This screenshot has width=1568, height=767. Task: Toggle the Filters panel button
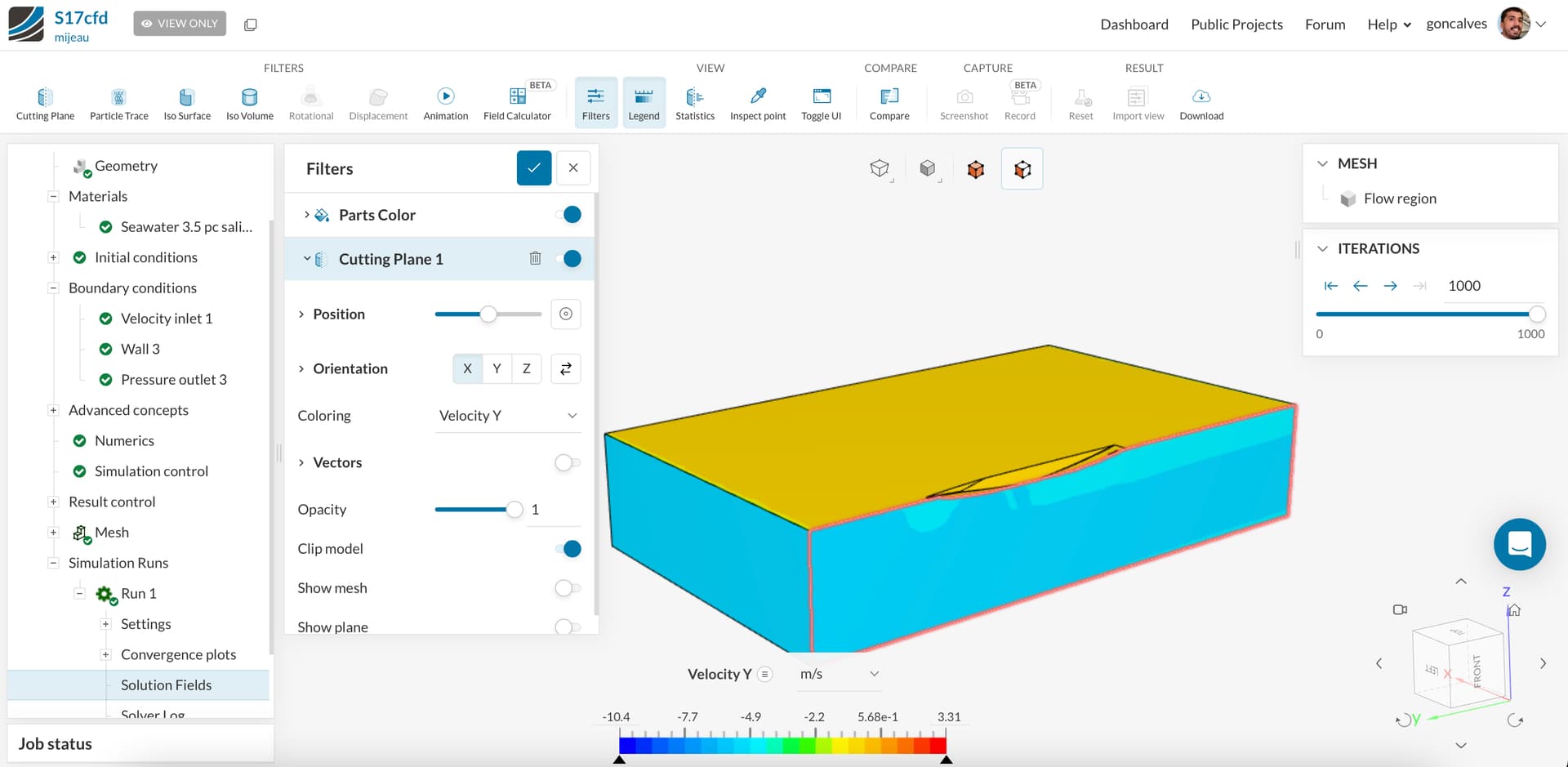click(596, 103)
